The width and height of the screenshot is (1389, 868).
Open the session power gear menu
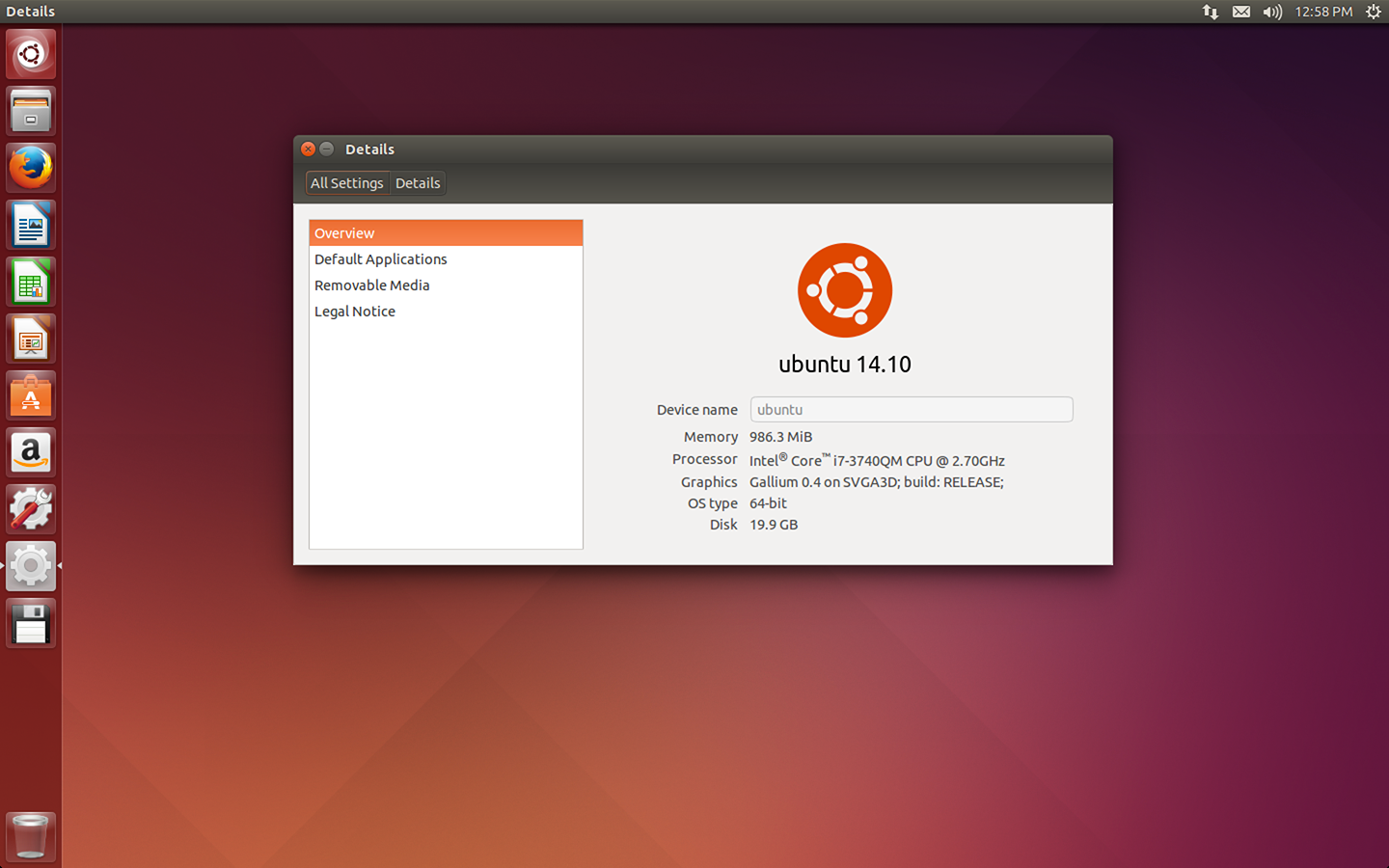pyautogui.click(x=1374, y=12)
